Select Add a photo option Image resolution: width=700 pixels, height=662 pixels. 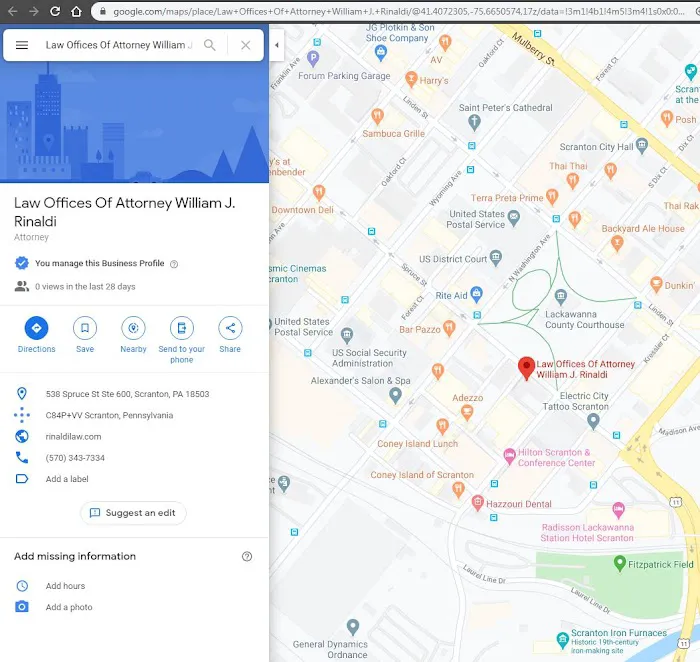(x=68, y=607)
